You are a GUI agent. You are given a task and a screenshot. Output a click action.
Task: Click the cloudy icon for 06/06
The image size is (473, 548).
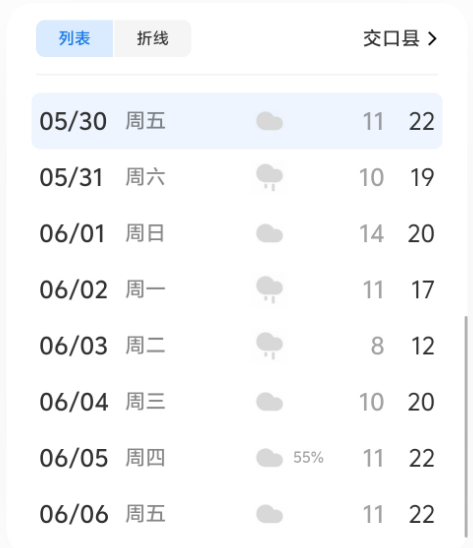[269, 514]
